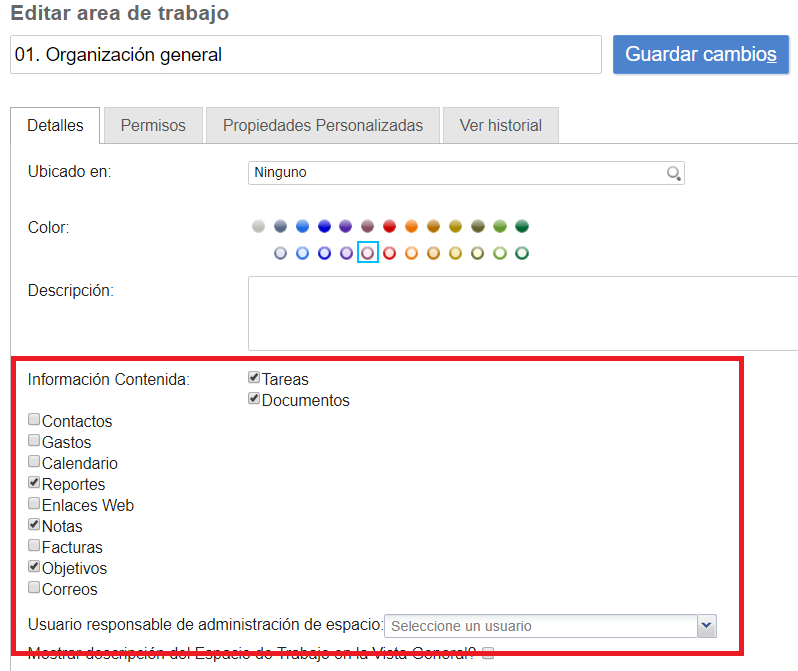The image size is (798, 671).
Task: Click the search magnifier in Ubicado en field
Action: point(674,173)
